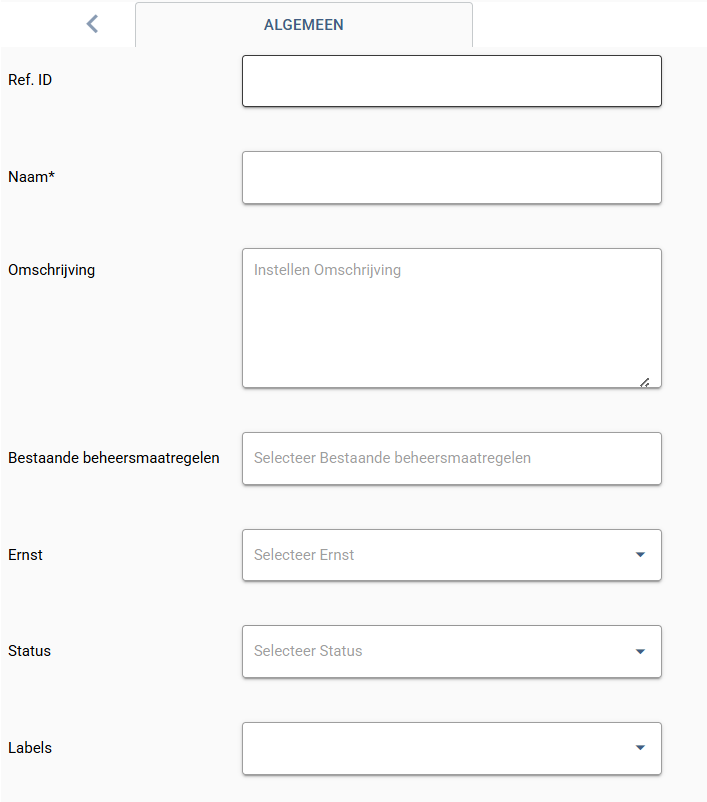
Task: Expand Status using its arrow icon
Action: click(640, 652)
